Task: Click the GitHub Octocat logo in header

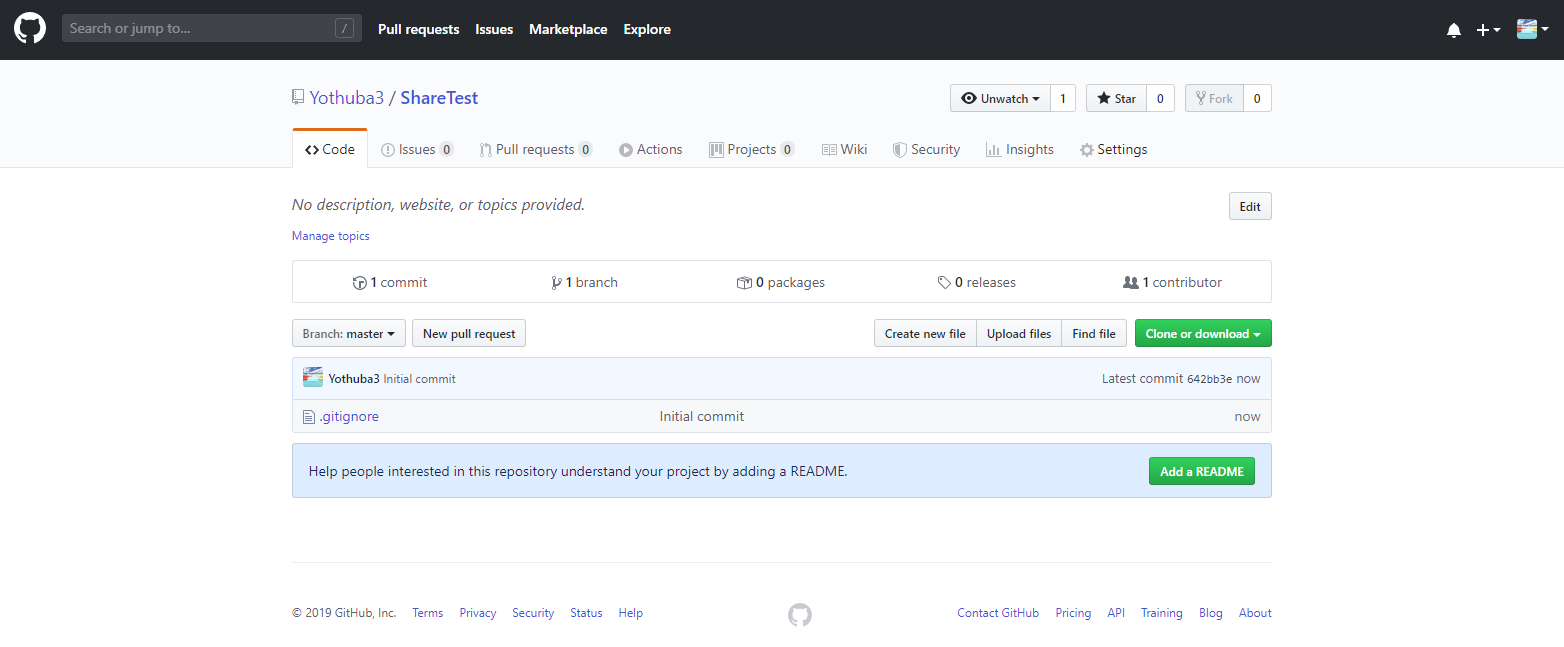Action: [30, 29]
